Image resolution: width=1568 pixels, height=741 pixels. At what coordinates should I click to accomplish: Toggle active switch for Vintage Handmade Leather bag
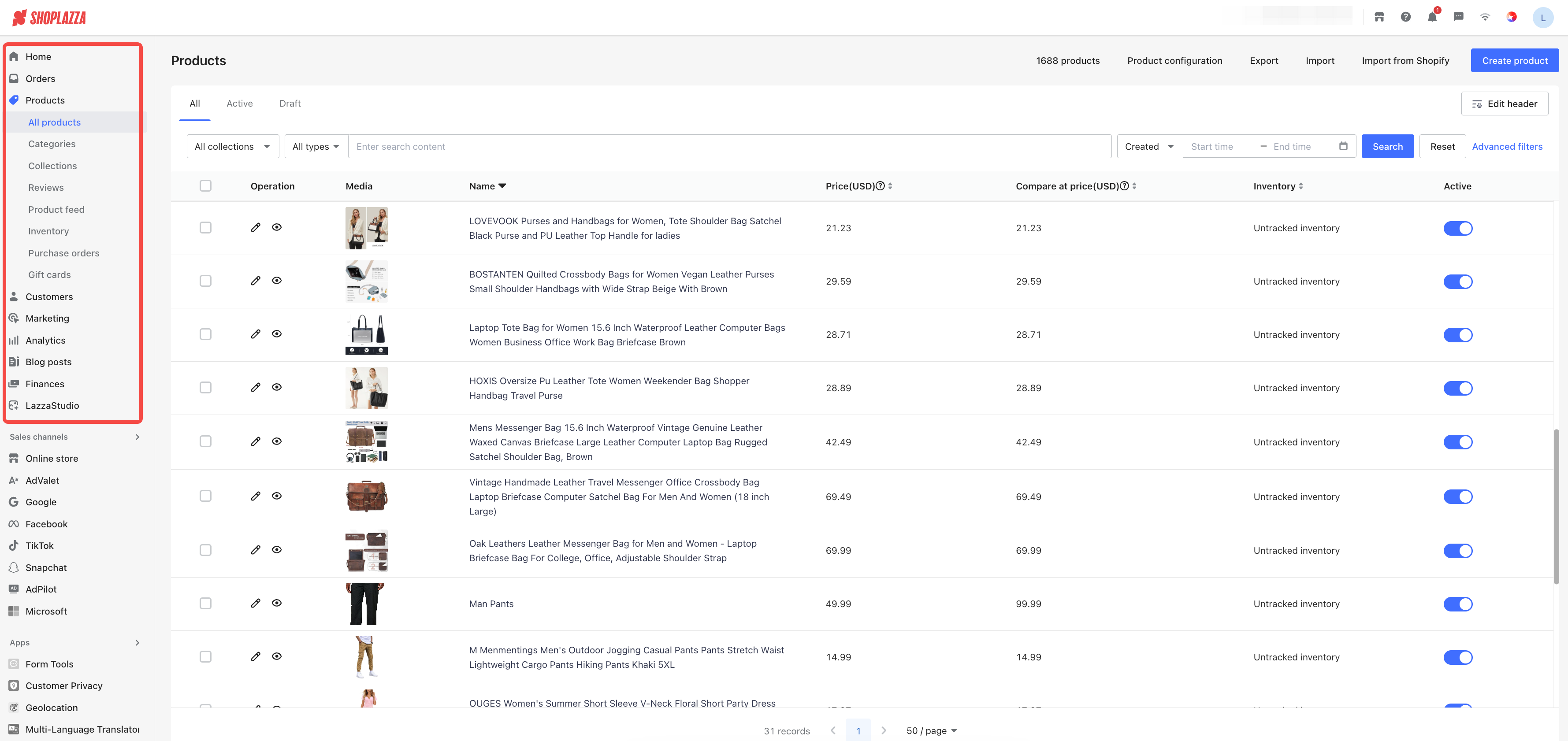(1458, 496)
